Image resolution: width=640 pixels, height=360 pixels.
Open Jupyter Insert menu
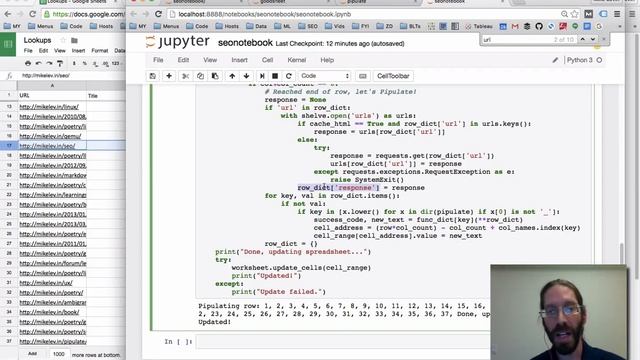click(x=239, y=60)
